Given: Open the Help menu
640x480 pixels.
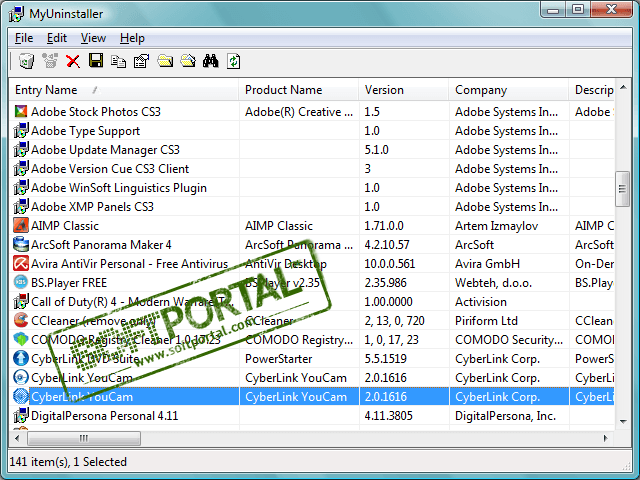Looking at the screenshot, I should tap(132, 38).
